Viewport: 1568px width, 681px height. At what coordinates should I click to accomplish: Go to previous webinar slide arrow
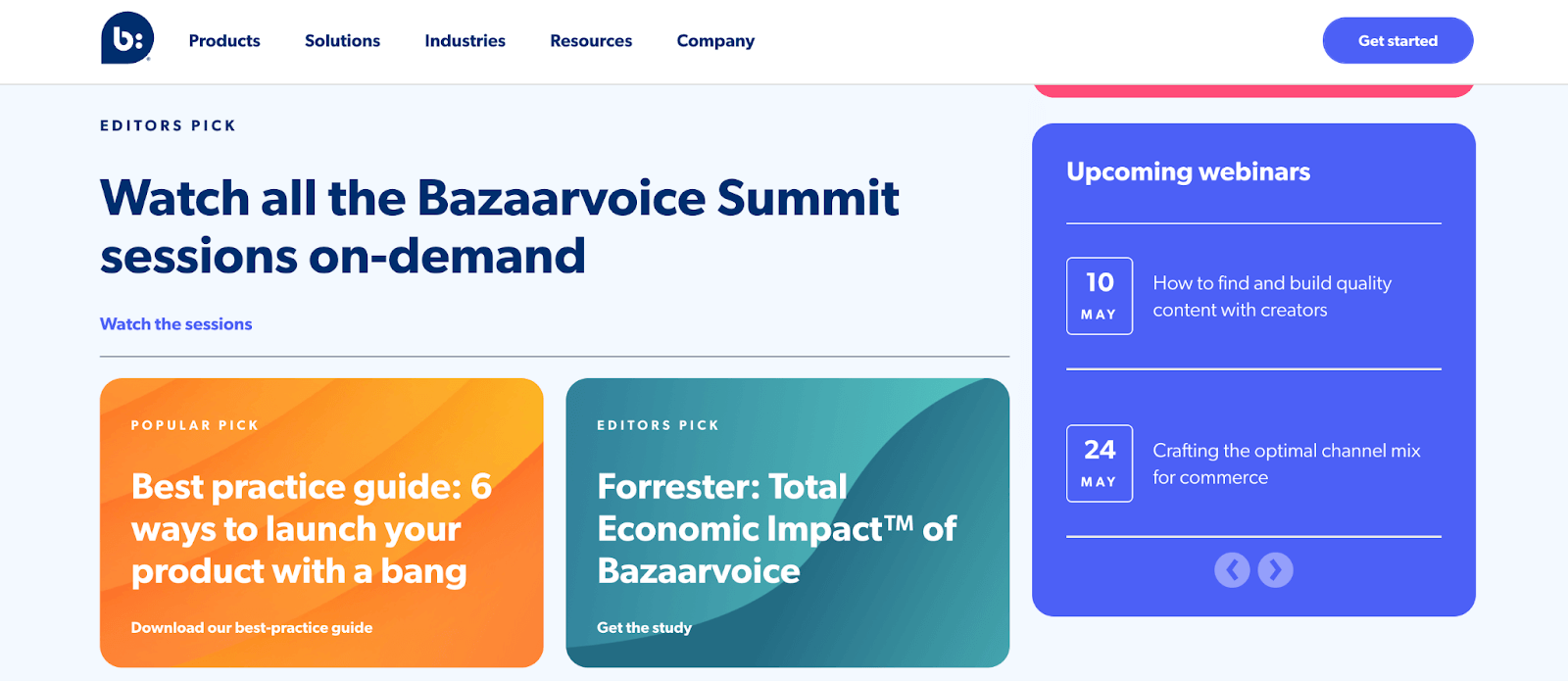click(1232, 569)
